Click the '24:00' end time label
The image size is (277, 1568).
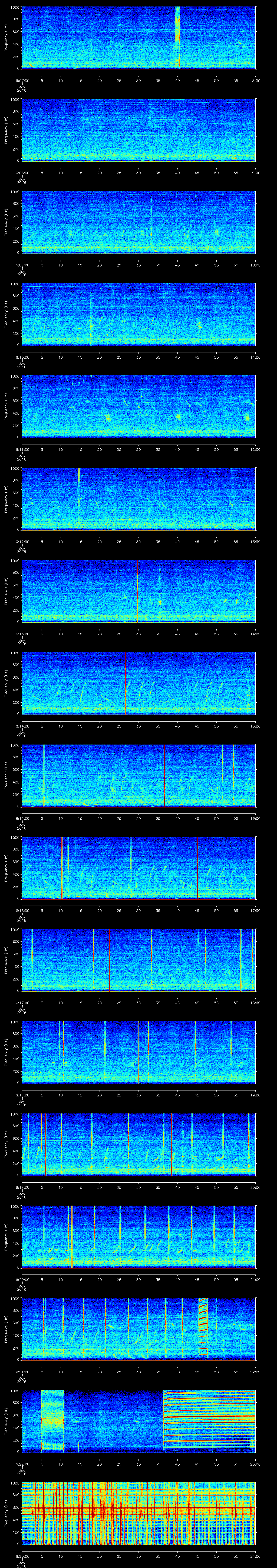pos(256,1557)
